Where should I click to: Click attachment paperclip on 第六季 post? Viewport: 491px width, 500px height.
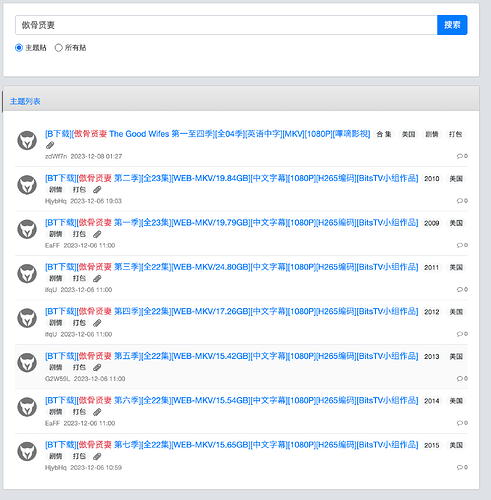point(97,412)
